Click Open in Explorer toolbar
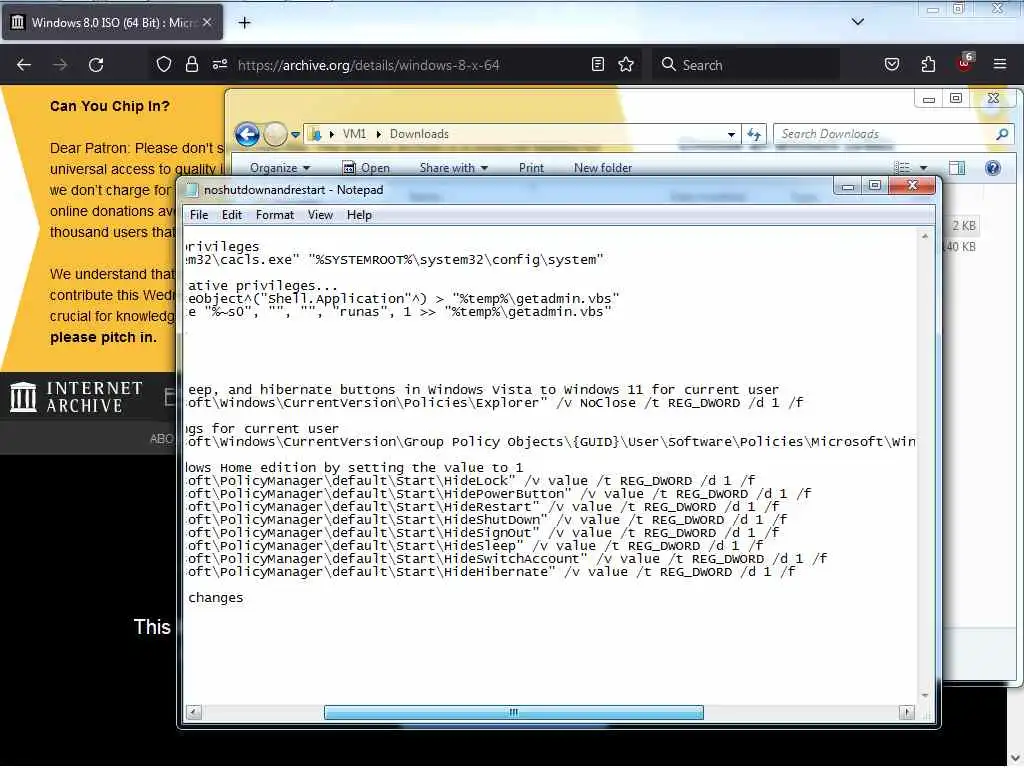Viewport: 1024px width, 768px height. (366, 168)
